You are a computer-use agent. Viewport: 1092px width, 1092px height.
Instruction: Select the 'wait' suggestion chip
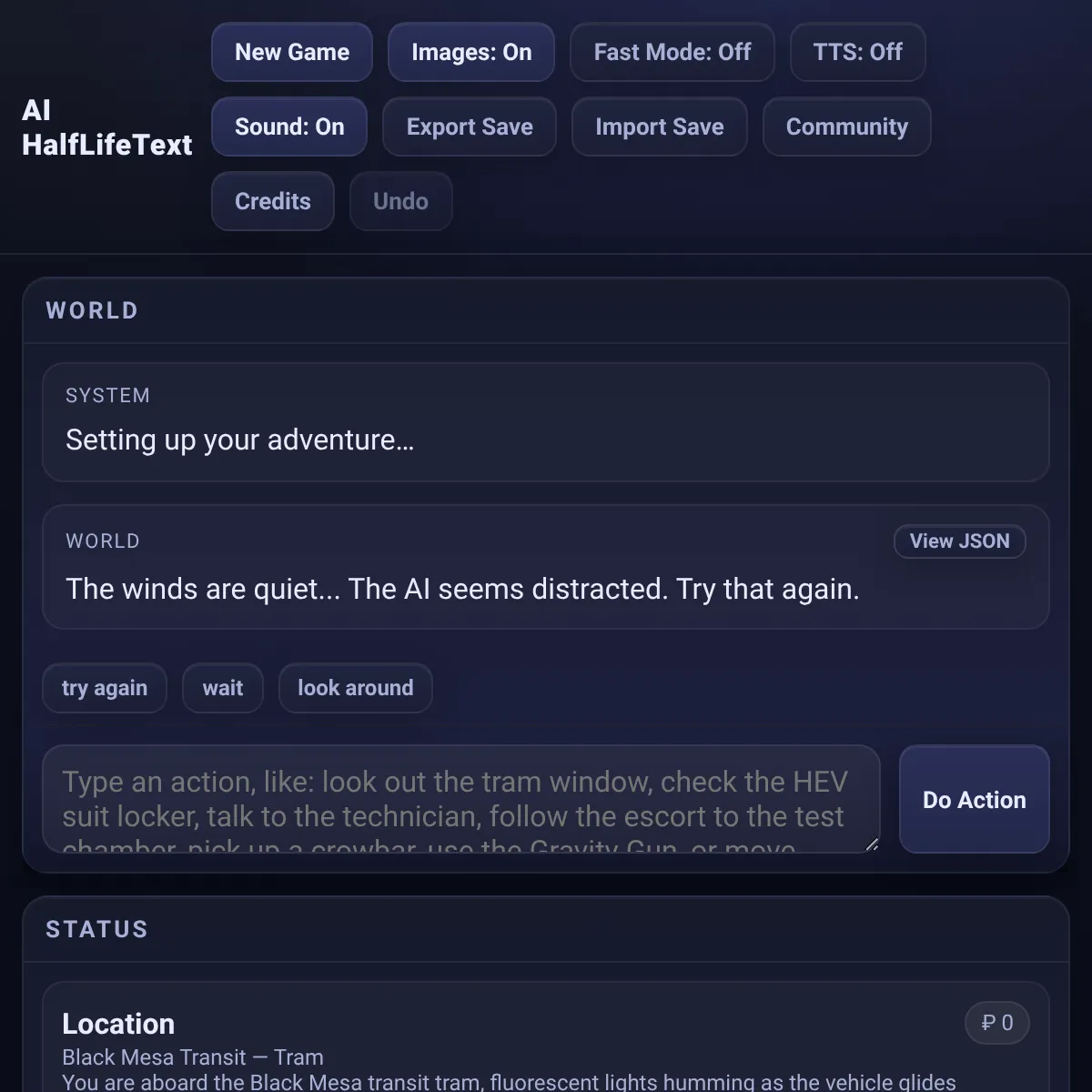click(x=223, y=688)
